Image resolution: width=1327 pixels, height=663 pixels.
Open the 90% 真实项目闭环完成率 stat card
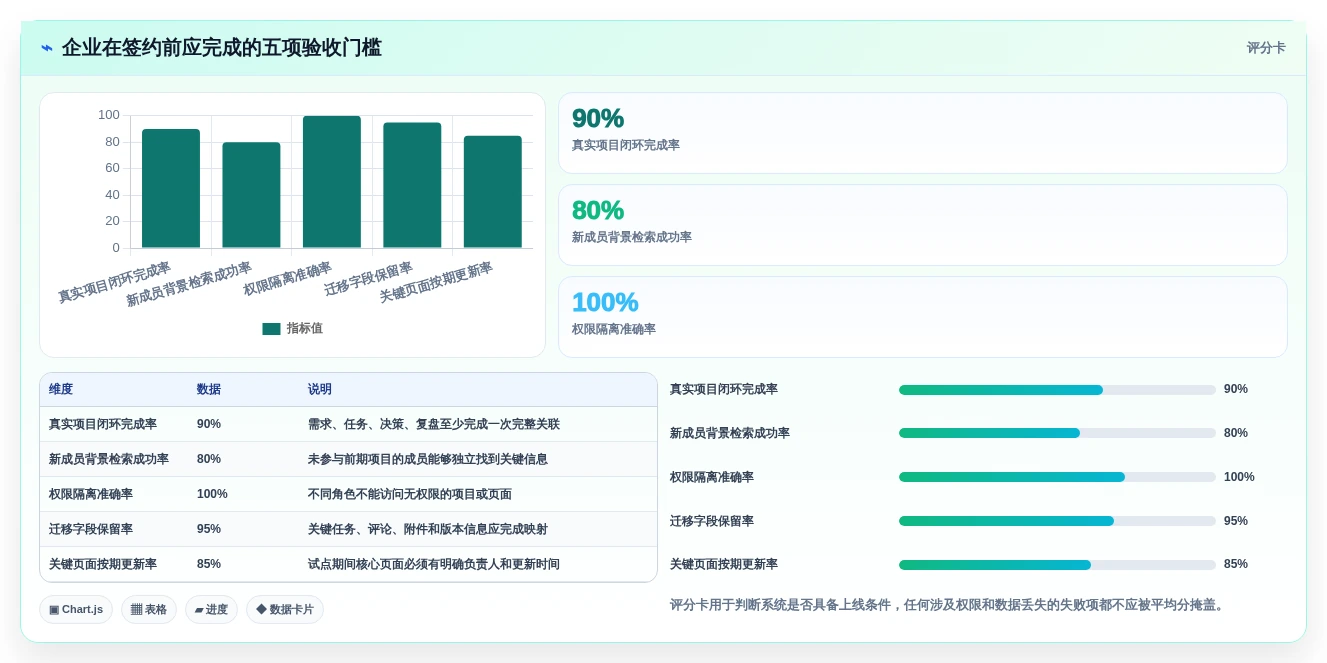(922, 133)
